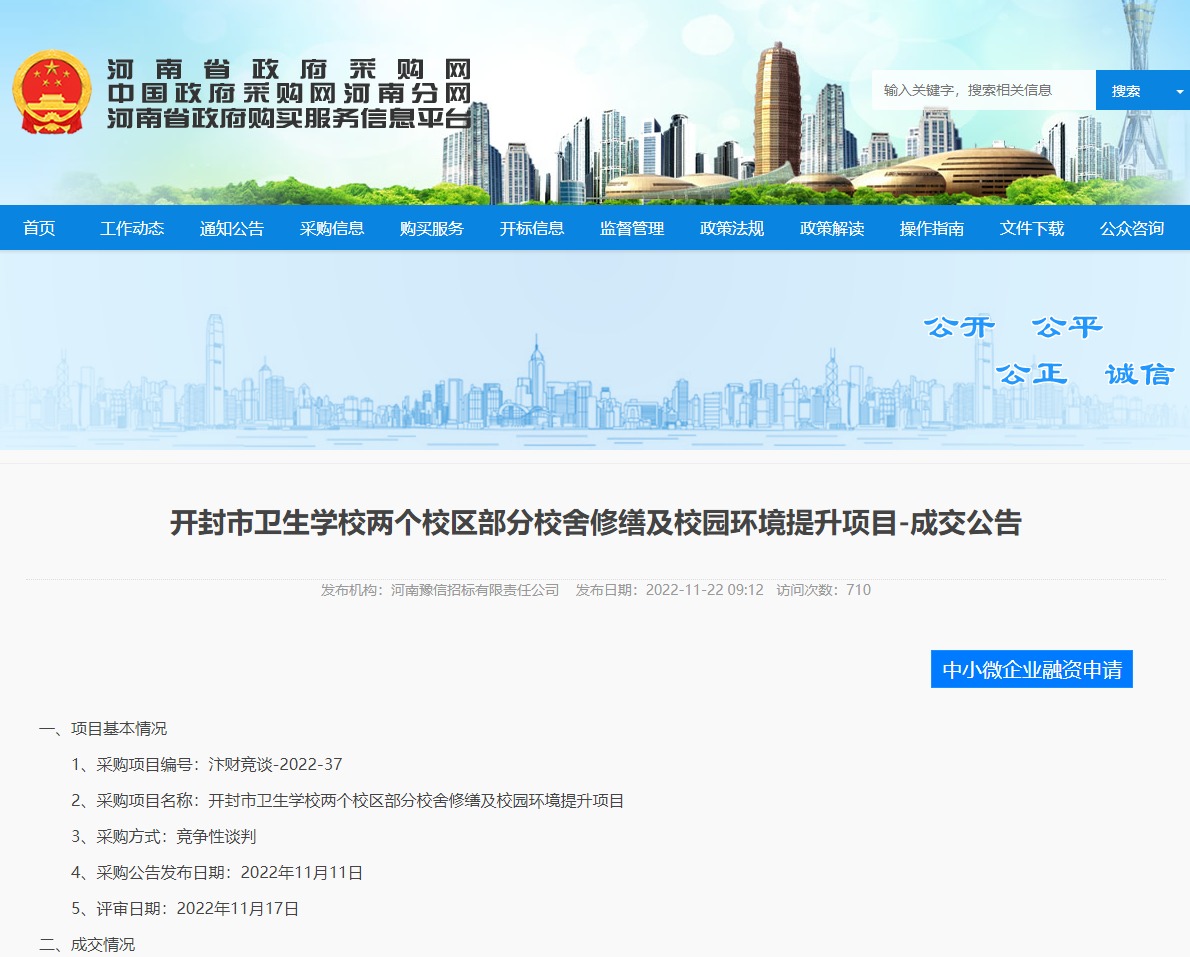Open the 政策解读 navigation item

pos(831,228)
